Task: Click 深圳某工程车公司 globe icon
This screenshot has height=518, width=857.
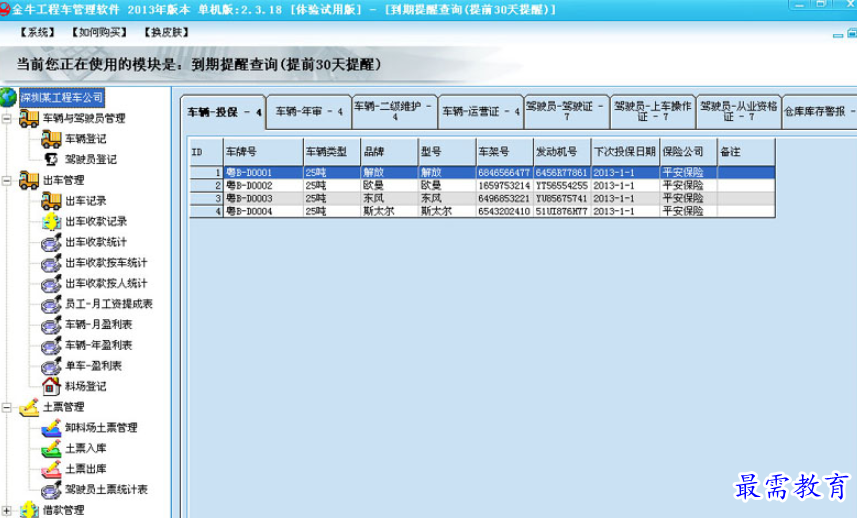Action: pyautogui.click(x=9, y=97)
